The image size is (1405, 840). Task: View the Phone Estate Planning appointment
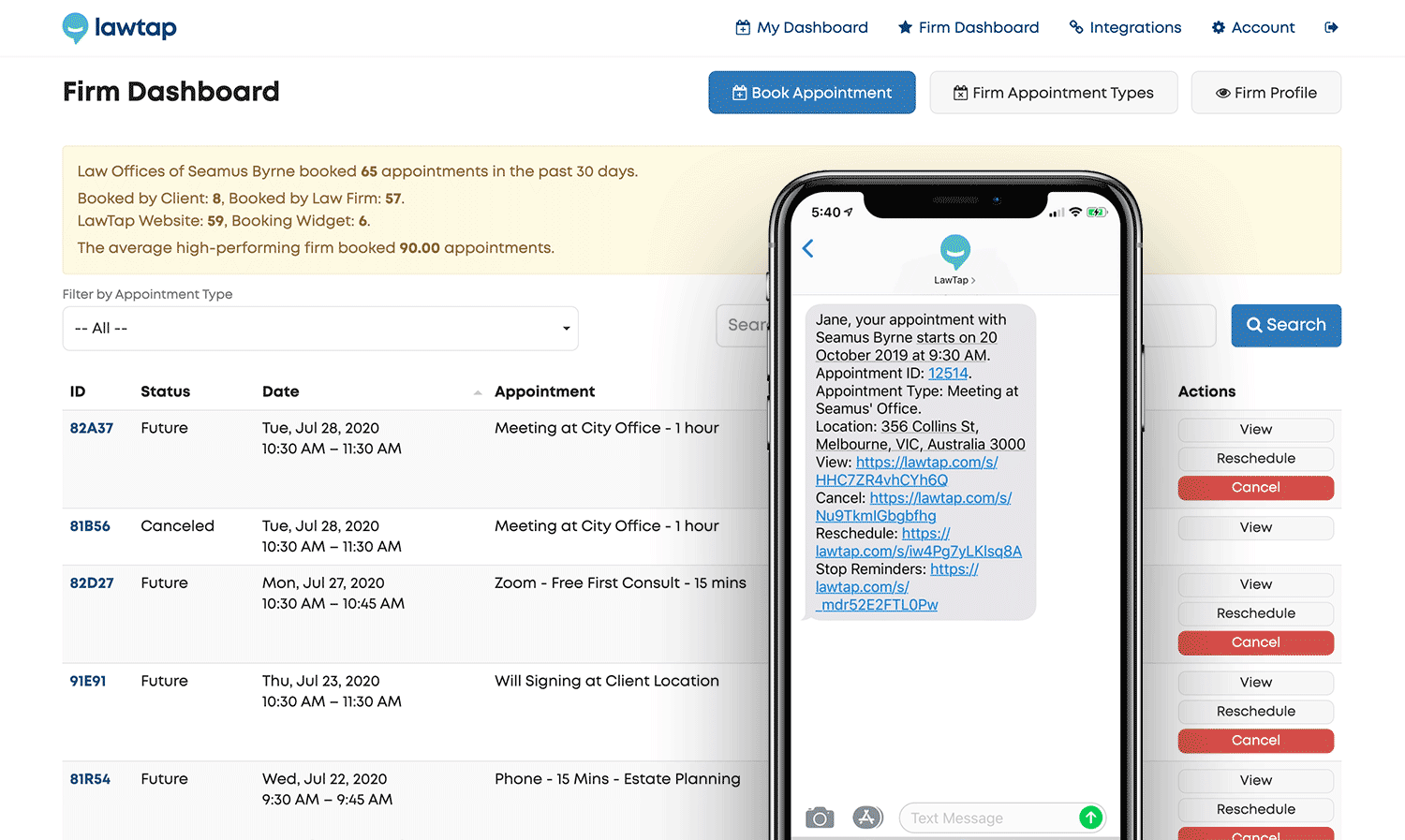tap(1256, 781)
